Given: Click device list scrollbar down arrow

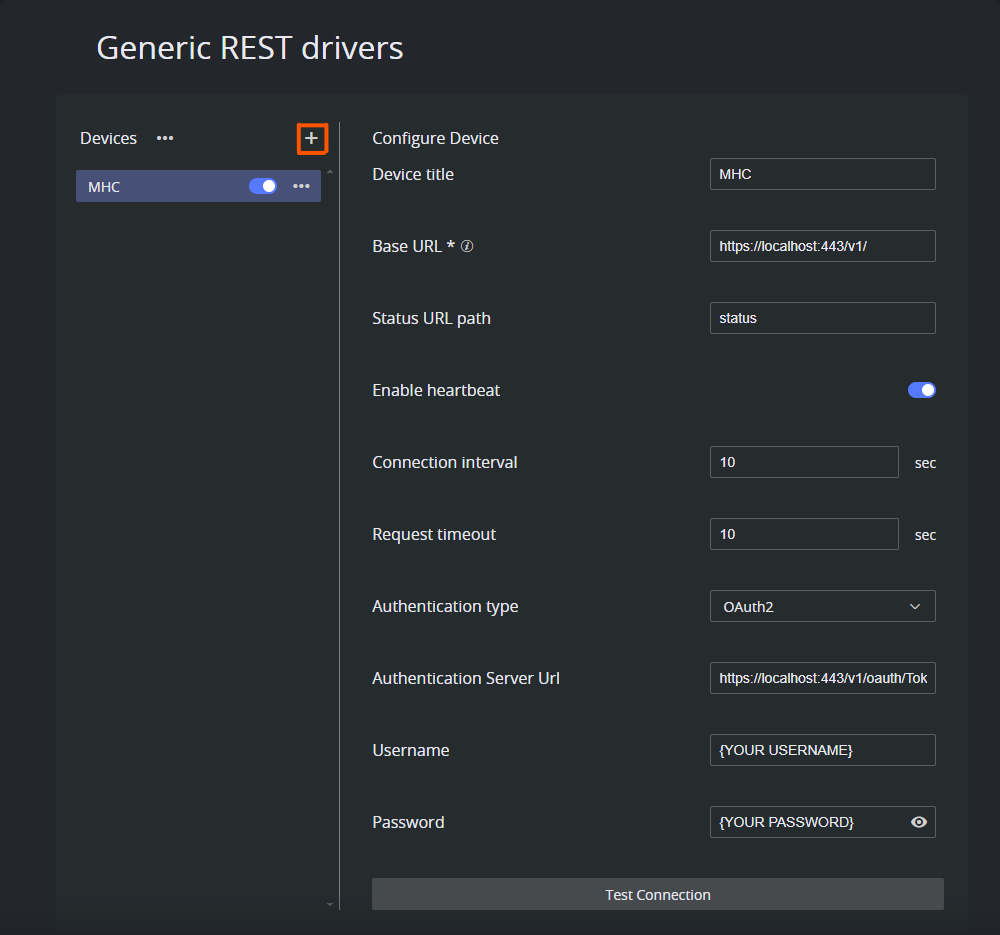Looking at the screenshot, I should [330, 904].
